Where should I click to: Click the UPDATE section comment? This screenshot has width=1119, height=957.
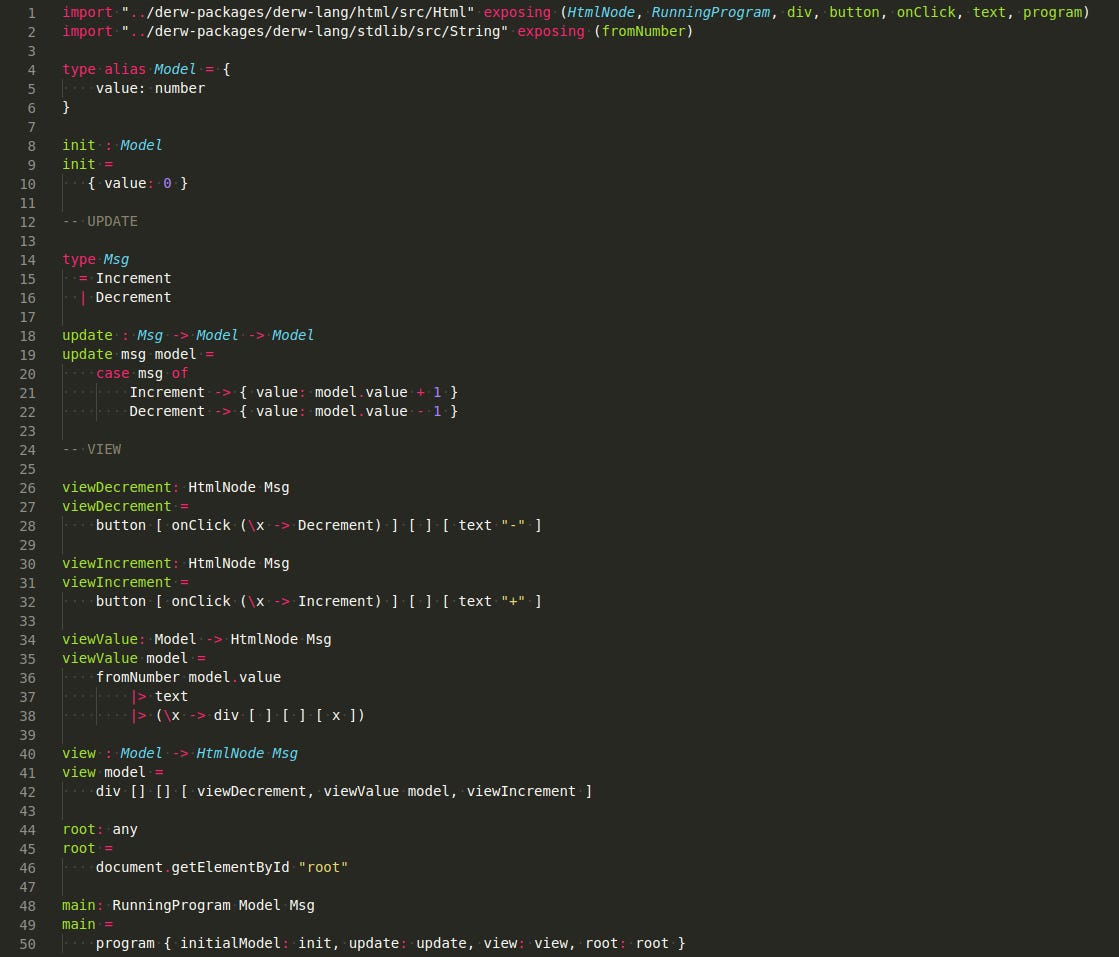point(102,221)
